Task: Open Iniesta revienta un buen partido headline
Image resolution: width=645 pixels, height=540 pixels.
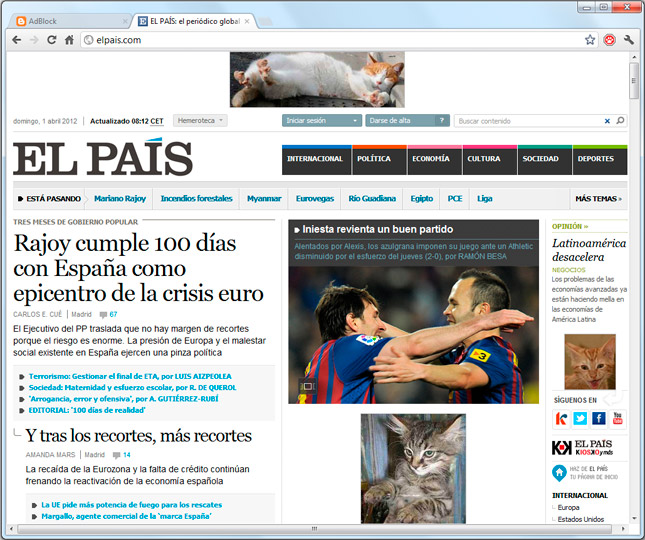Action: point(378,229)
